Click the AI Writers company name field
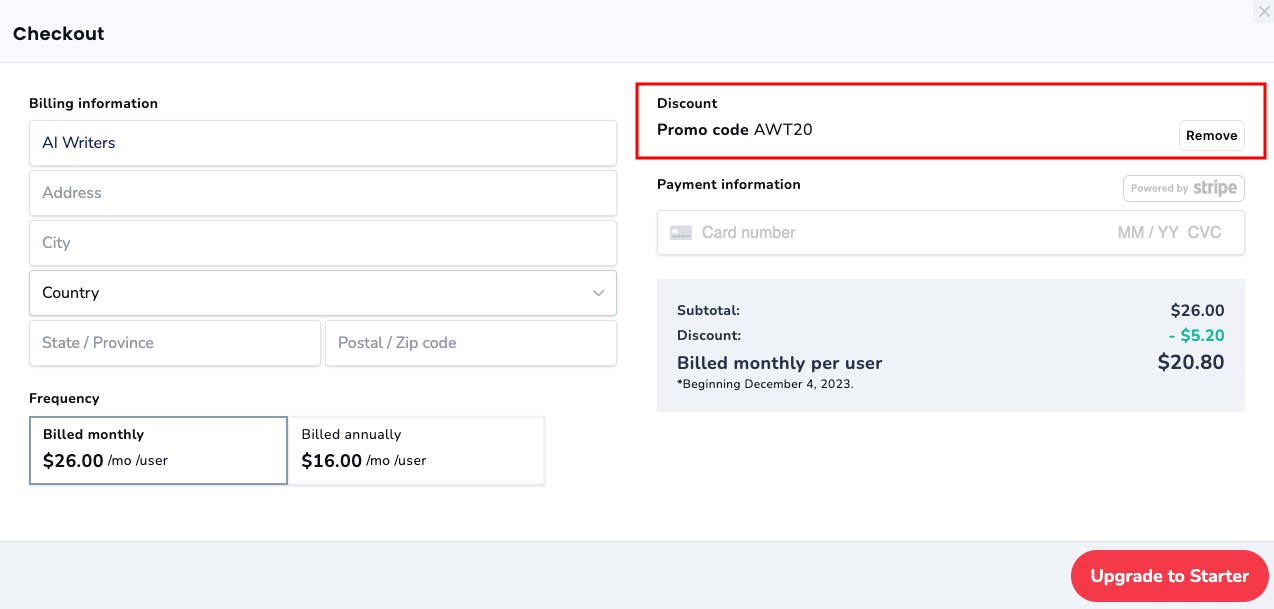The height and width of the screenshot is (609, 1274). click(x=322, y=143)
